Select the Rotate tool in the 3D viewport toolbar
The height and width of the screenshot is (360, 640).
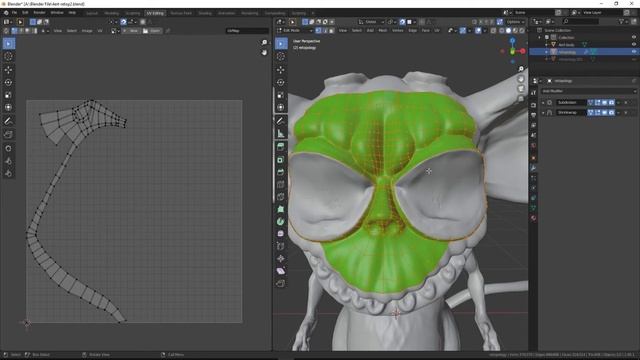(281, 82)
